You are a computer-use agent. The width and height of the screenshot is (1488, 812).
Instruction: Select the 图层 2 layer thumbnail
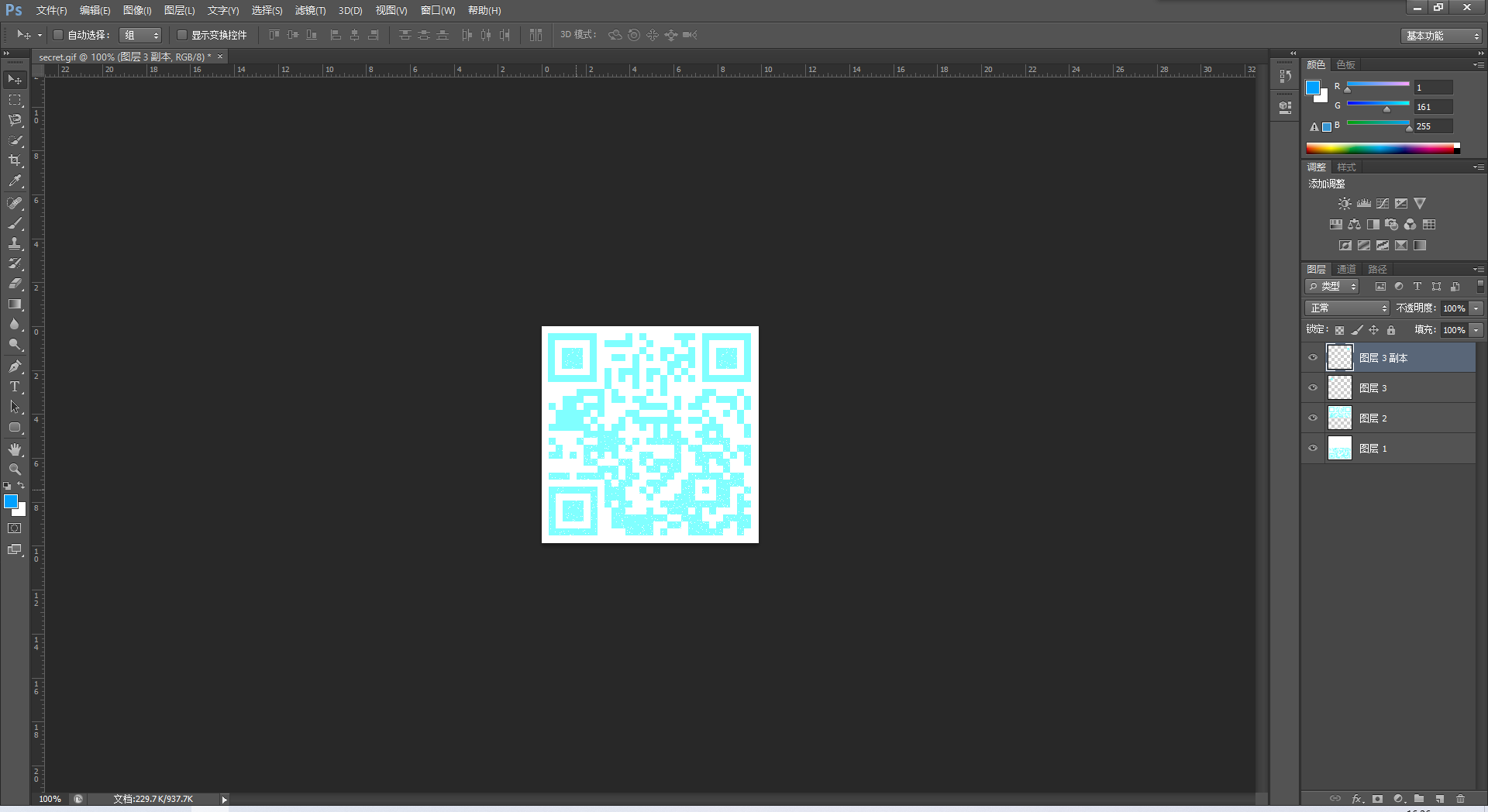[1339, 418]
